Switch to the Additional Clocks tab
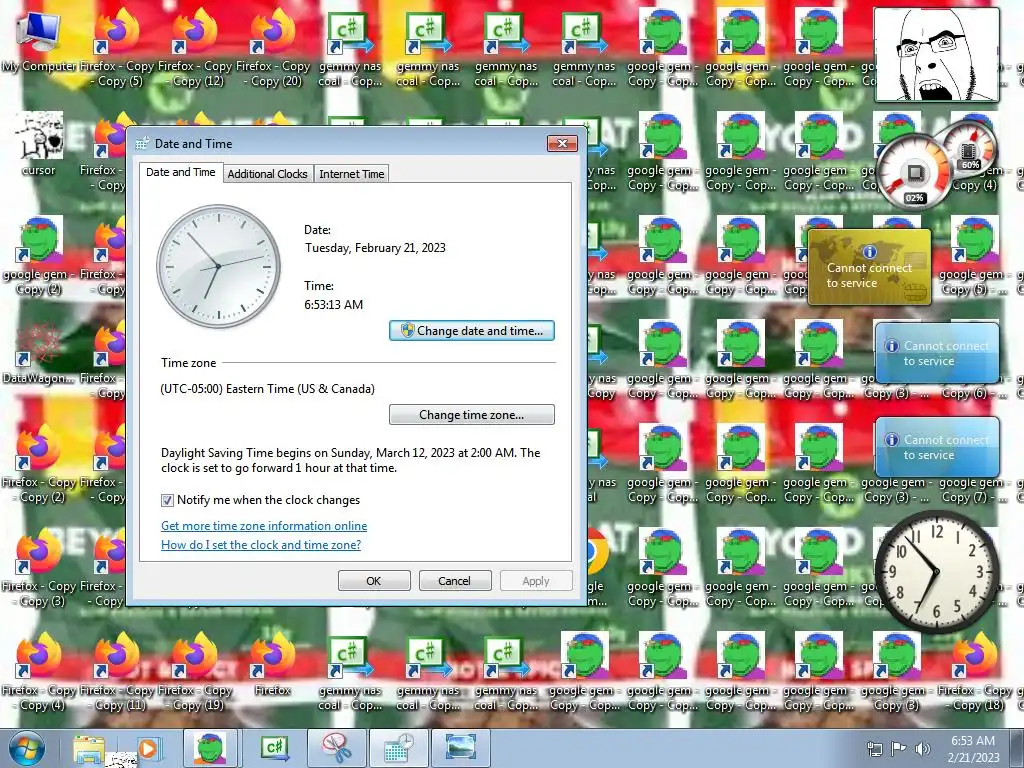 (x=267, y=174)
